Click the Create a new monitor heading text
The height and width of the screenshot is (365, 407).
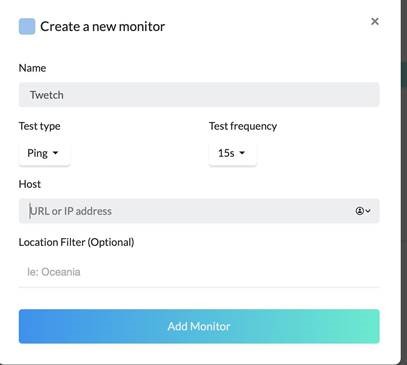click(x=102, y=26)
